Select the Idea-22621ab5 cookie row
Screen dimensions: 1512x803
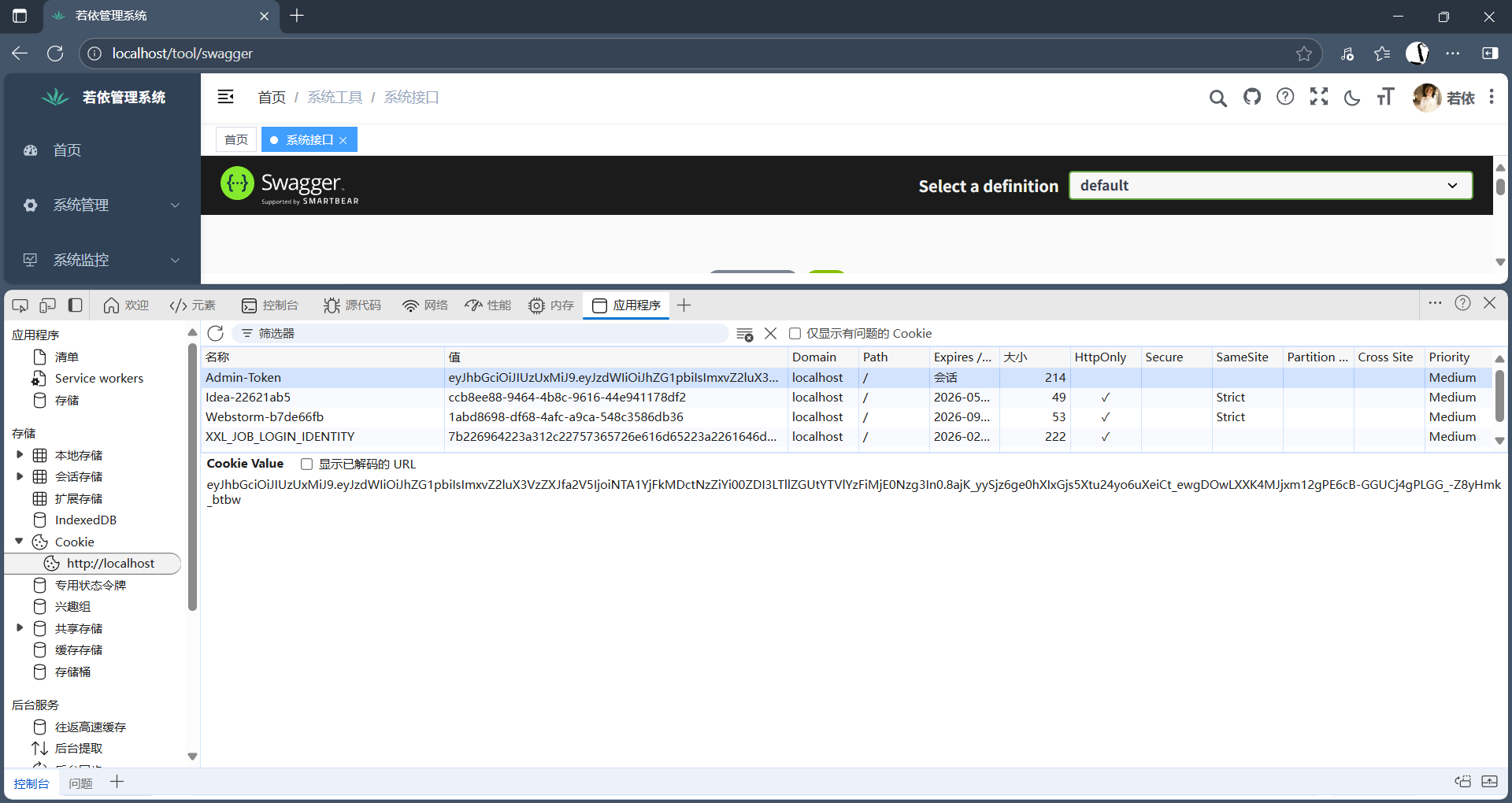pos(847,398)
